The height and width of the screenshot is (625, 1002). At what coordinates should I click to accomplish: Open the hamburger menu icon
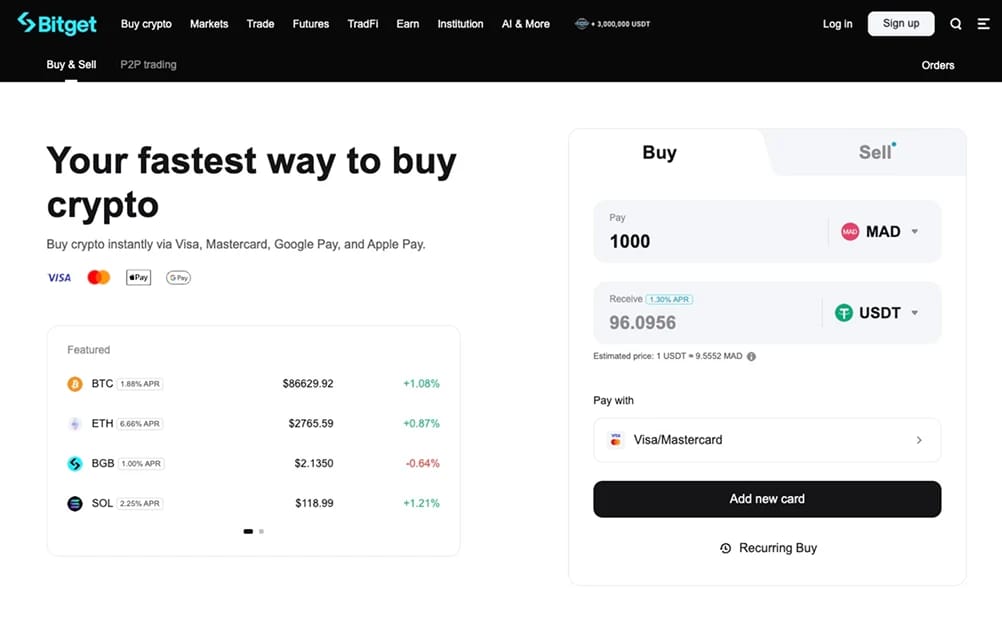(983, 24)
